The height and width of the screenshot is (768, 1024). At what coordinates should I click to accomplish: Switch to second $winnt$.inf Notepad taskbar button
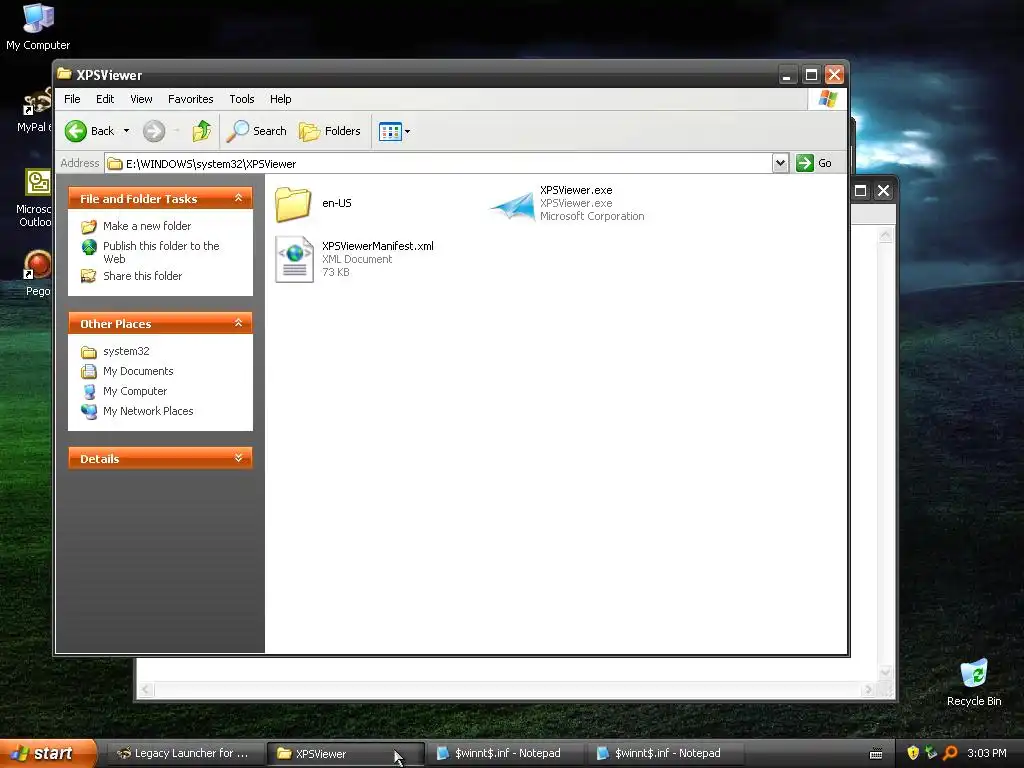pyautogui.click(x=665, y=754)
